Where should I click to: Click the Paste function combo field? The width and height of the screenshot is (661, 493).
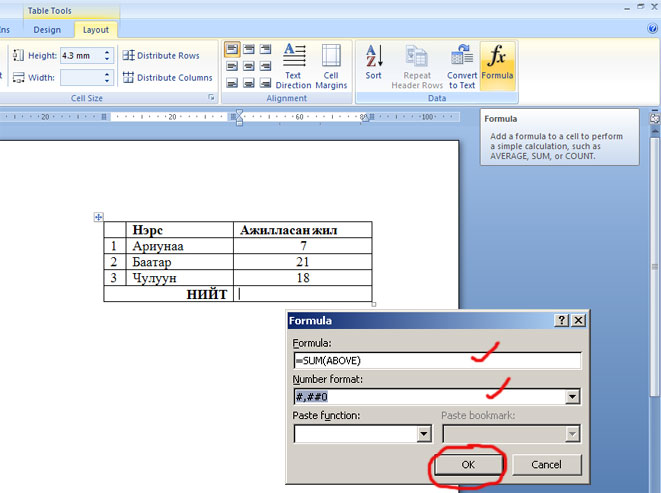pyautogui.click(x=356, y=434)
